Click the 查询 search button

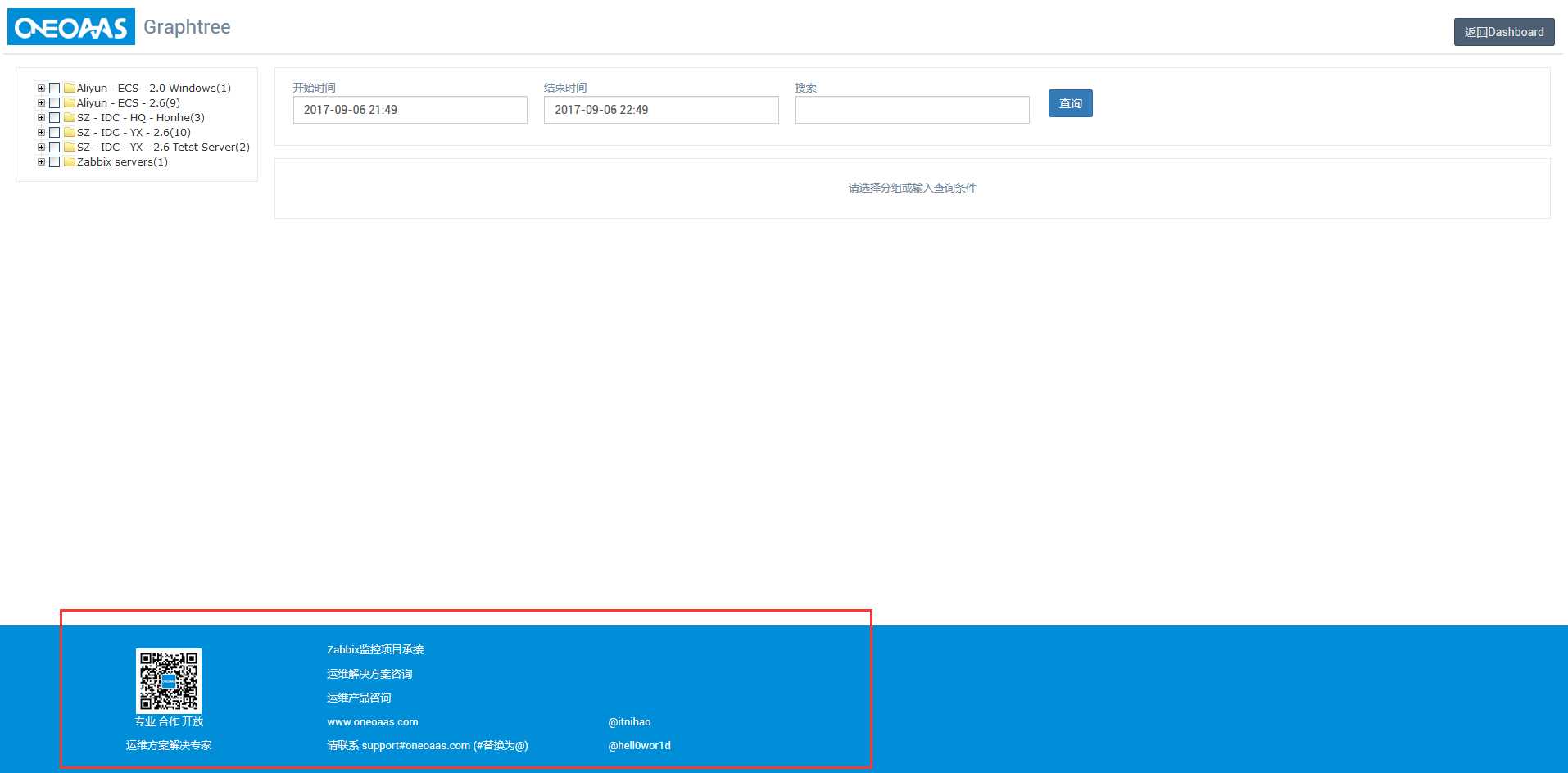[1070, 103]
